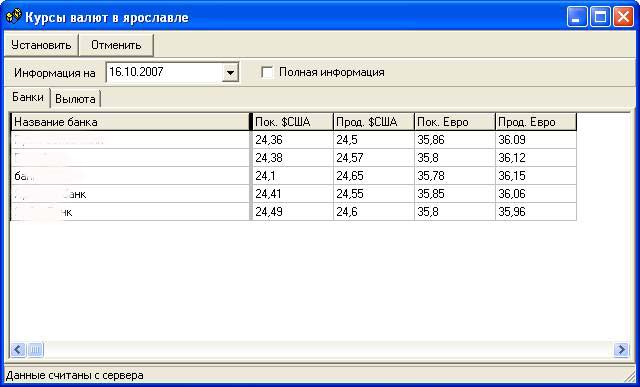Maximize the Курсы валют window

pos(600,17)
